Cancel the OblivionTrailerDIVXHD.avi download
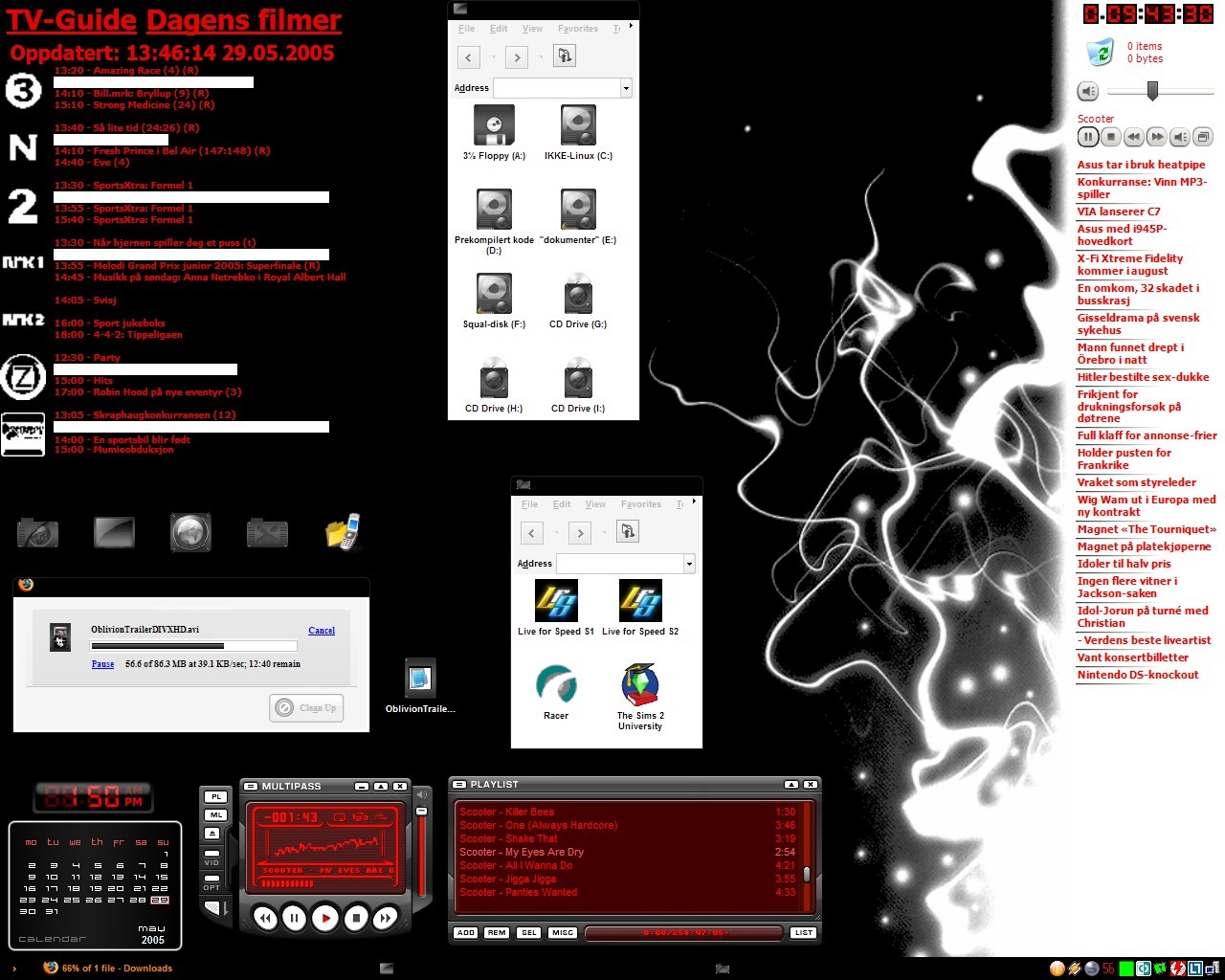Viewport: 1225px width, 980px height. (322, 630)
